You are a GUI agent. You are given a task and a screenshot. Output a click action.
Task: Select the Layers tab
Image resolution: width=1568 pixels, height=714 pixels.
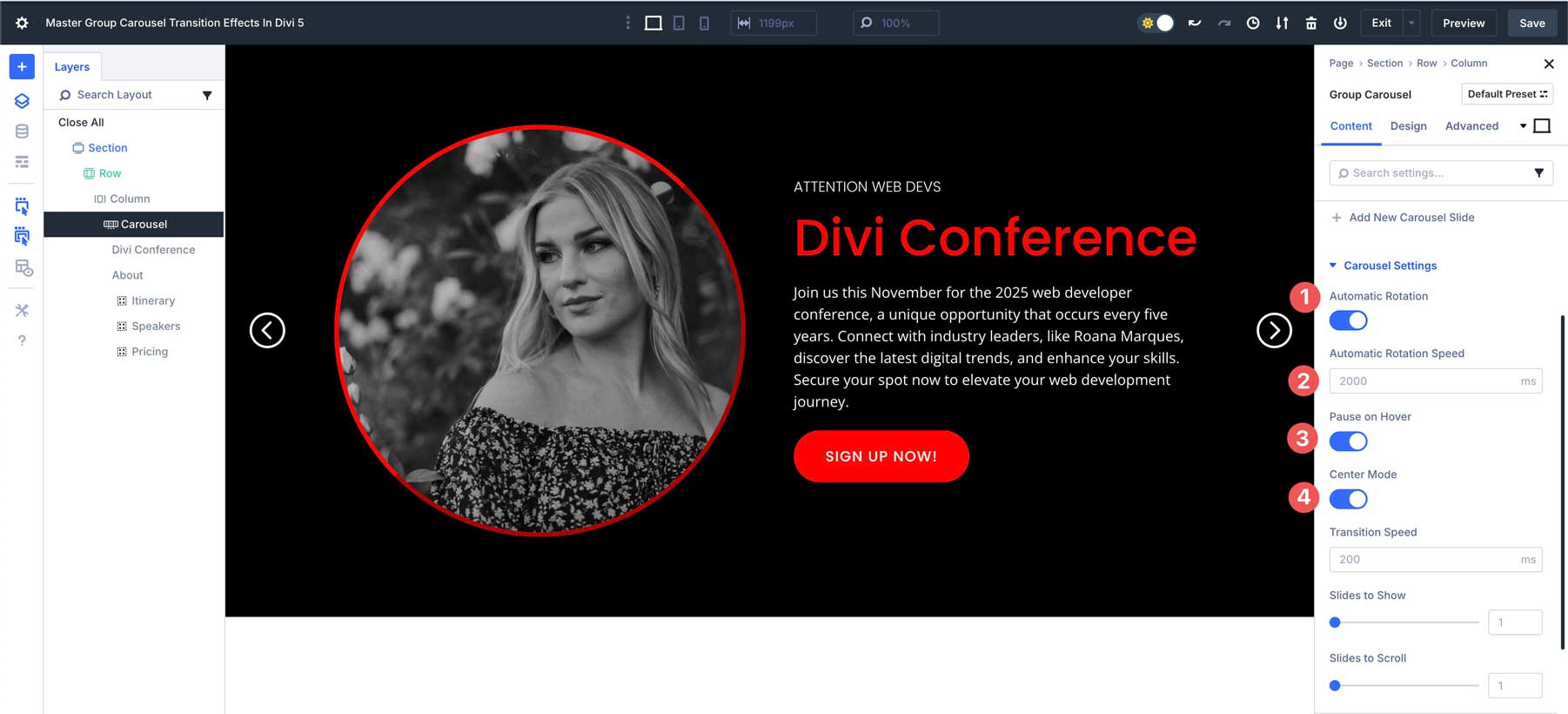72,67
